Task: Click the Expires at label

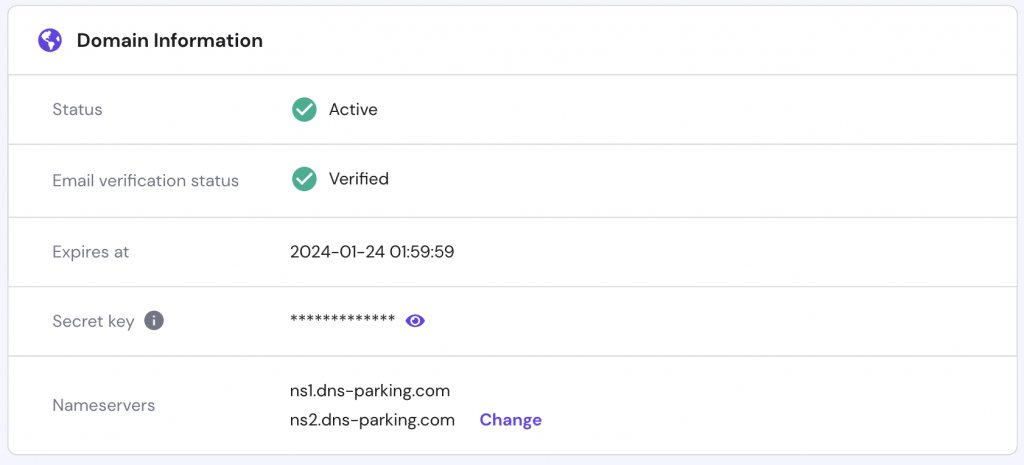Action: point(90,252)
